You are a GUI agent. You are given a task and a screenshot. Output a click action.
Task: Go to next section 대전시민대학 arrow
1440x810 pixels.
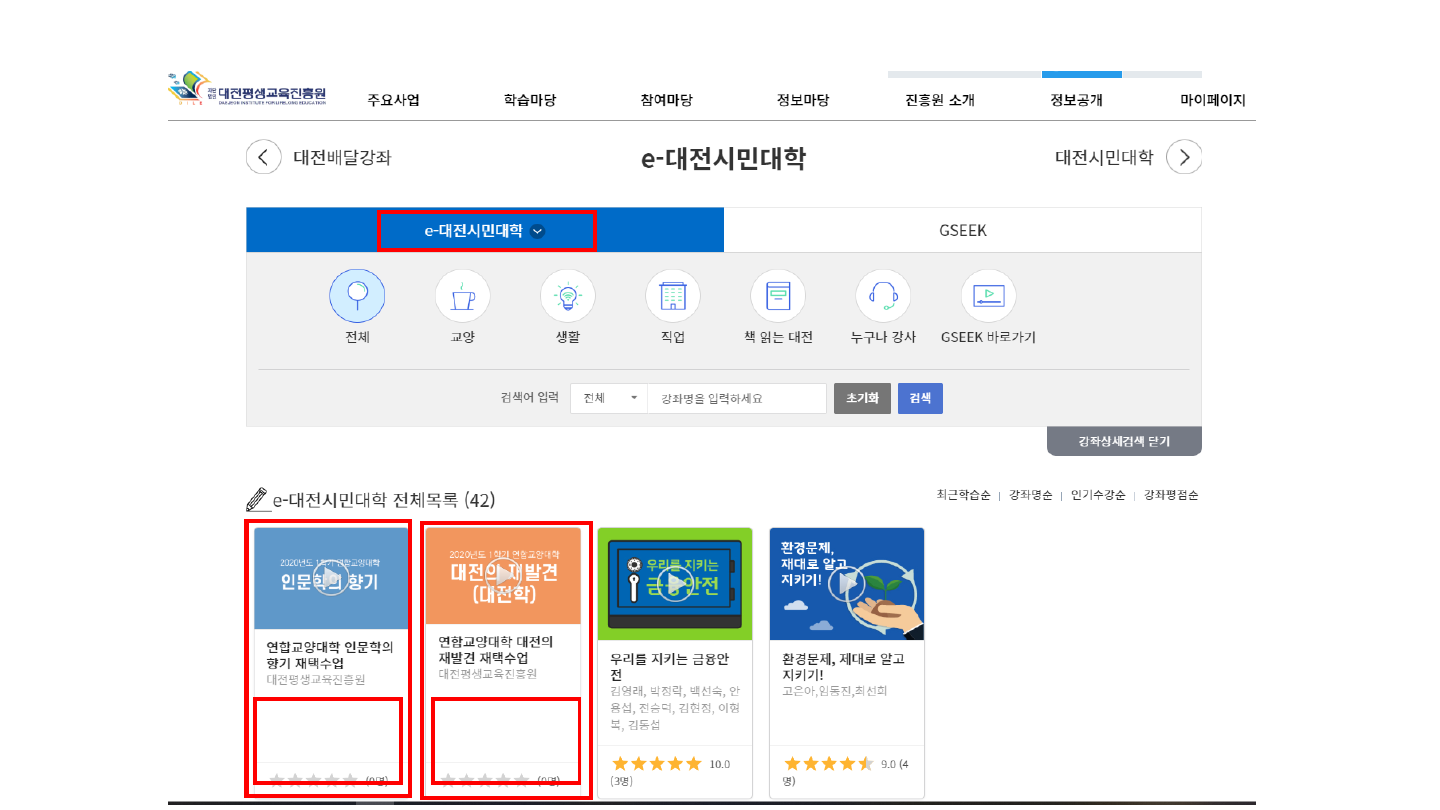click(x=1184, y=158)
